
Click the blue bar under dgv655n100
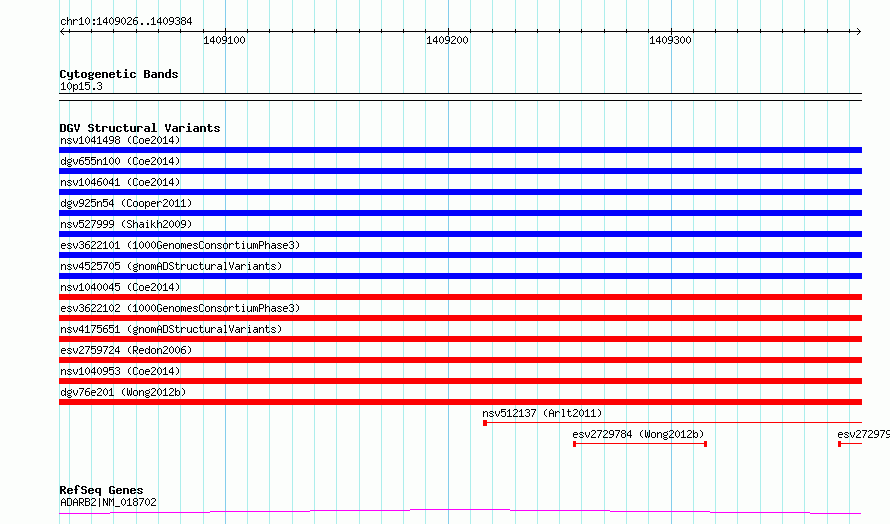[x=460, y=171]
